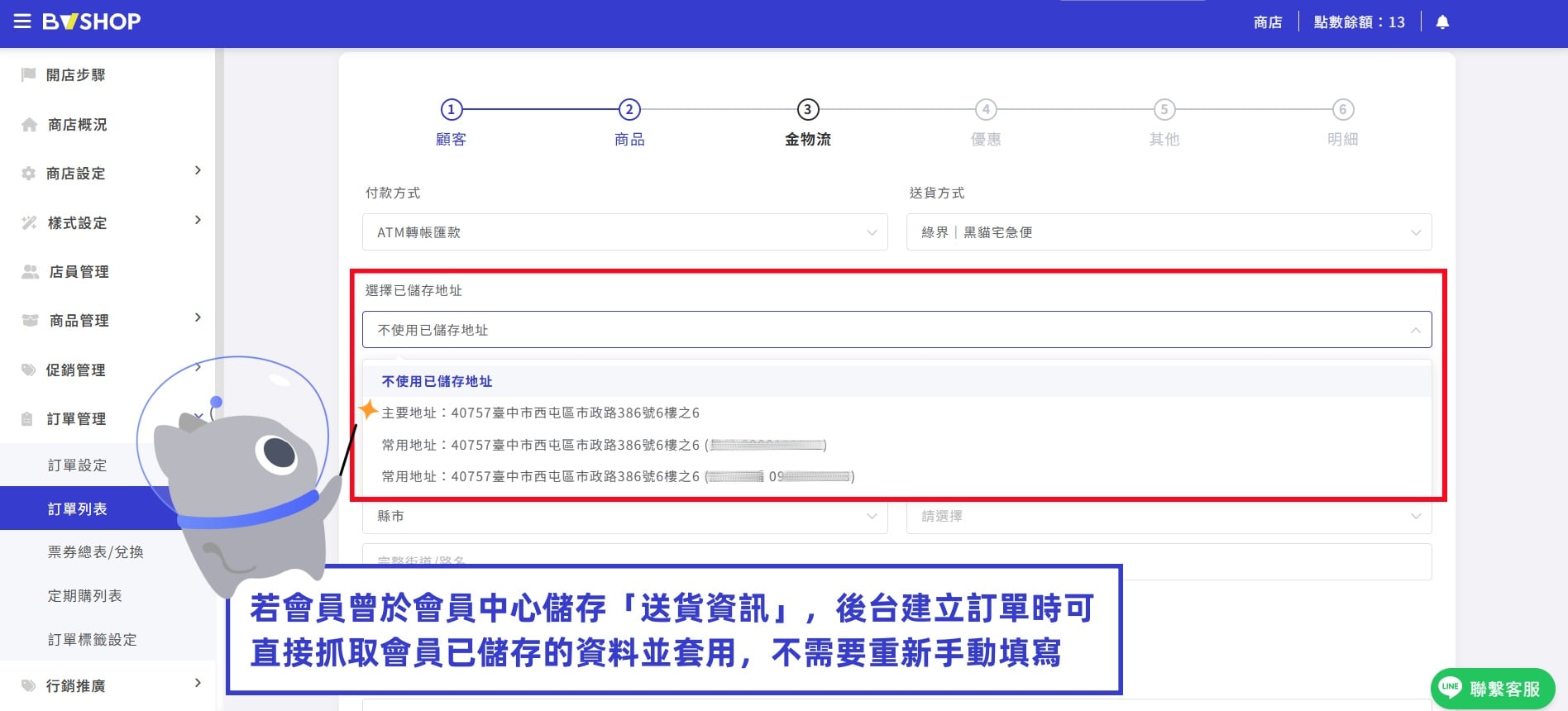Open the 送貨方式 黑貓宅急便 dropdown

point(1169,232)
